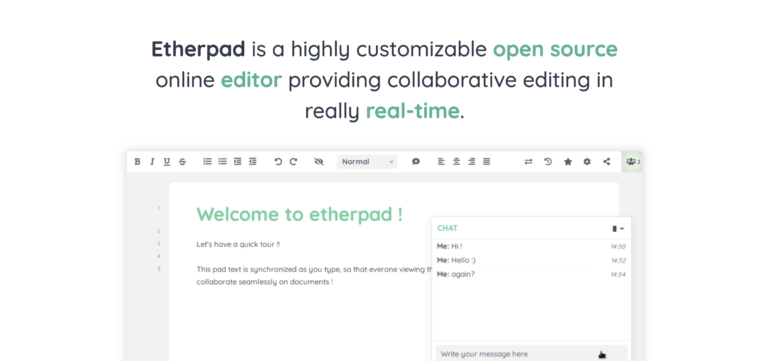Screen dimensions: 768x361
Task: Open import/export with the arrows icon
Action: (x=528, y=162)
